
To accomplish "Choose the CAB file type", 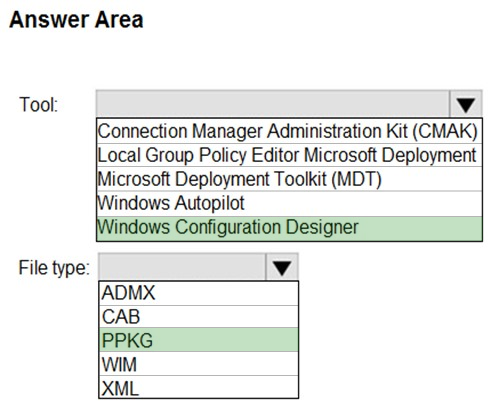I will click(198, 316).
